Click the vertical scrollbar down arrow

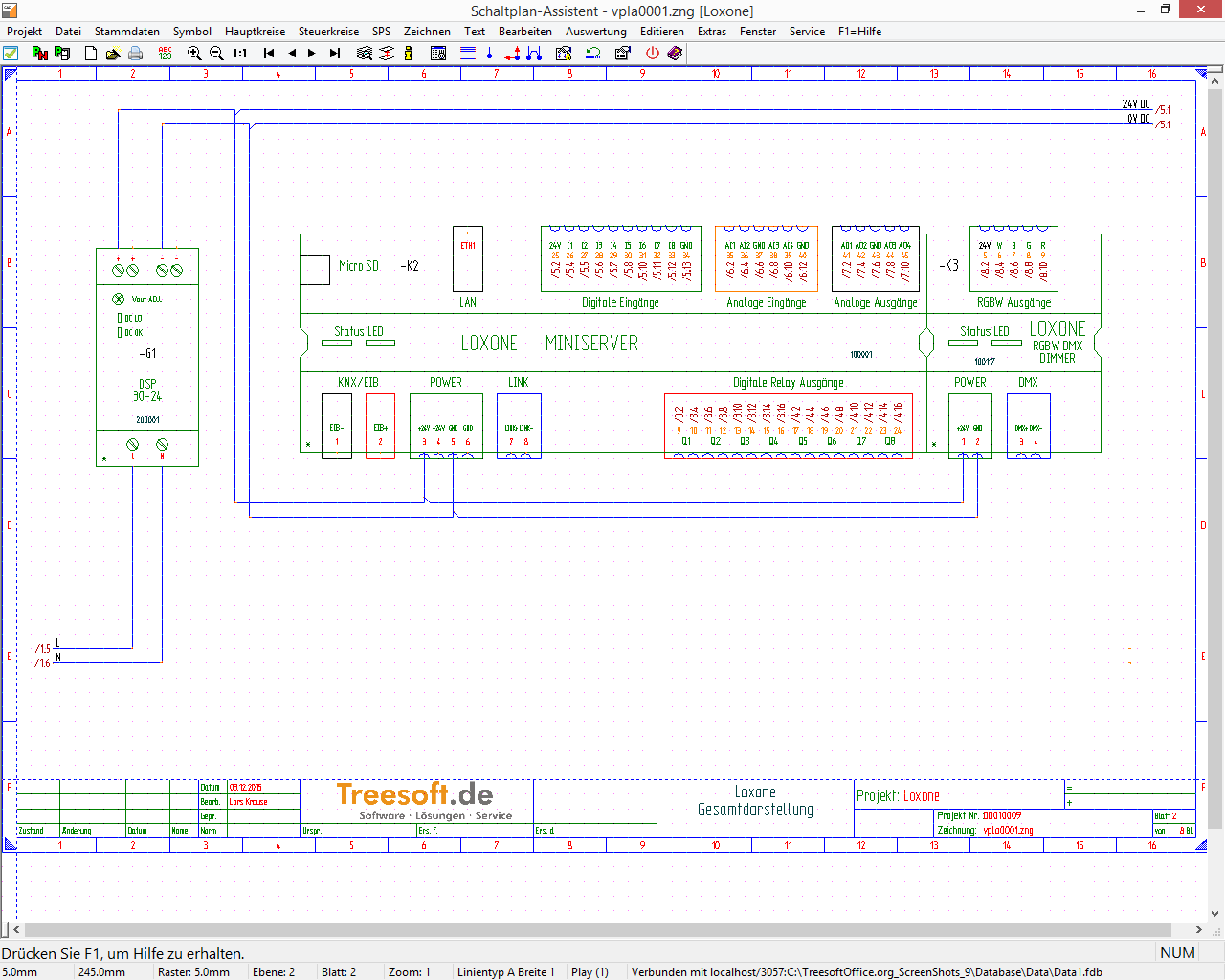coord(1215,913)
